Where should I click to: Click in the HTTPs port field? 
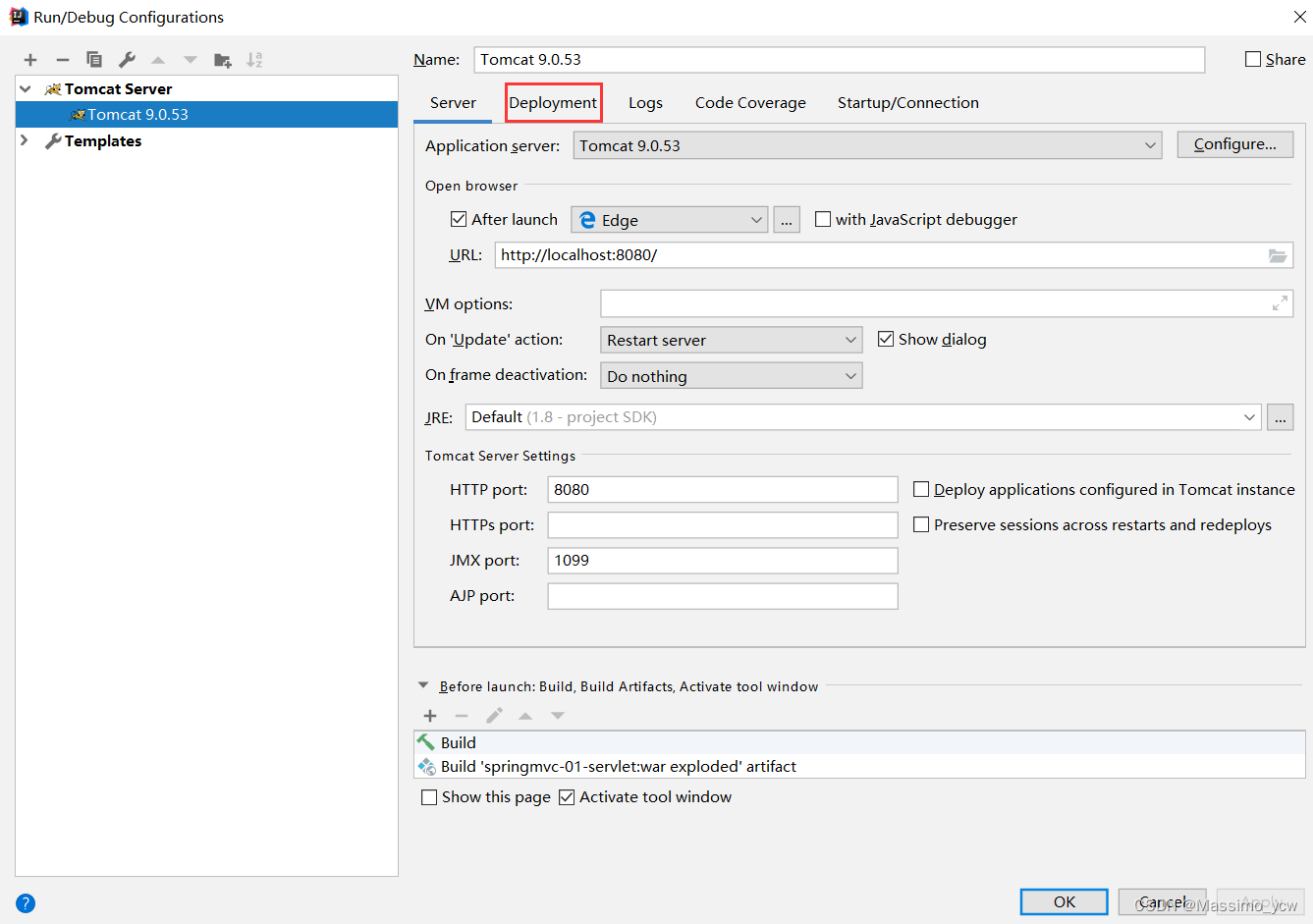[723, 524]
